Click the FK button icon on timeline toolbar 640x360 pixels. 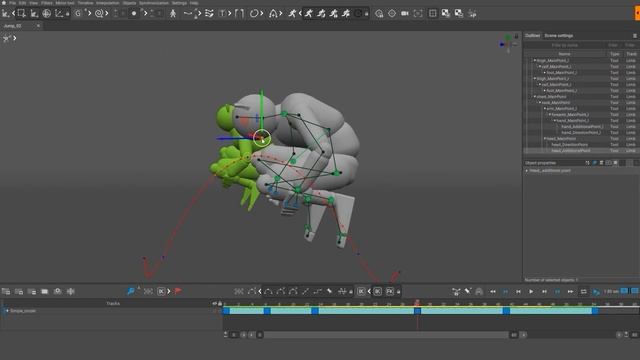[x=390, y=291]
